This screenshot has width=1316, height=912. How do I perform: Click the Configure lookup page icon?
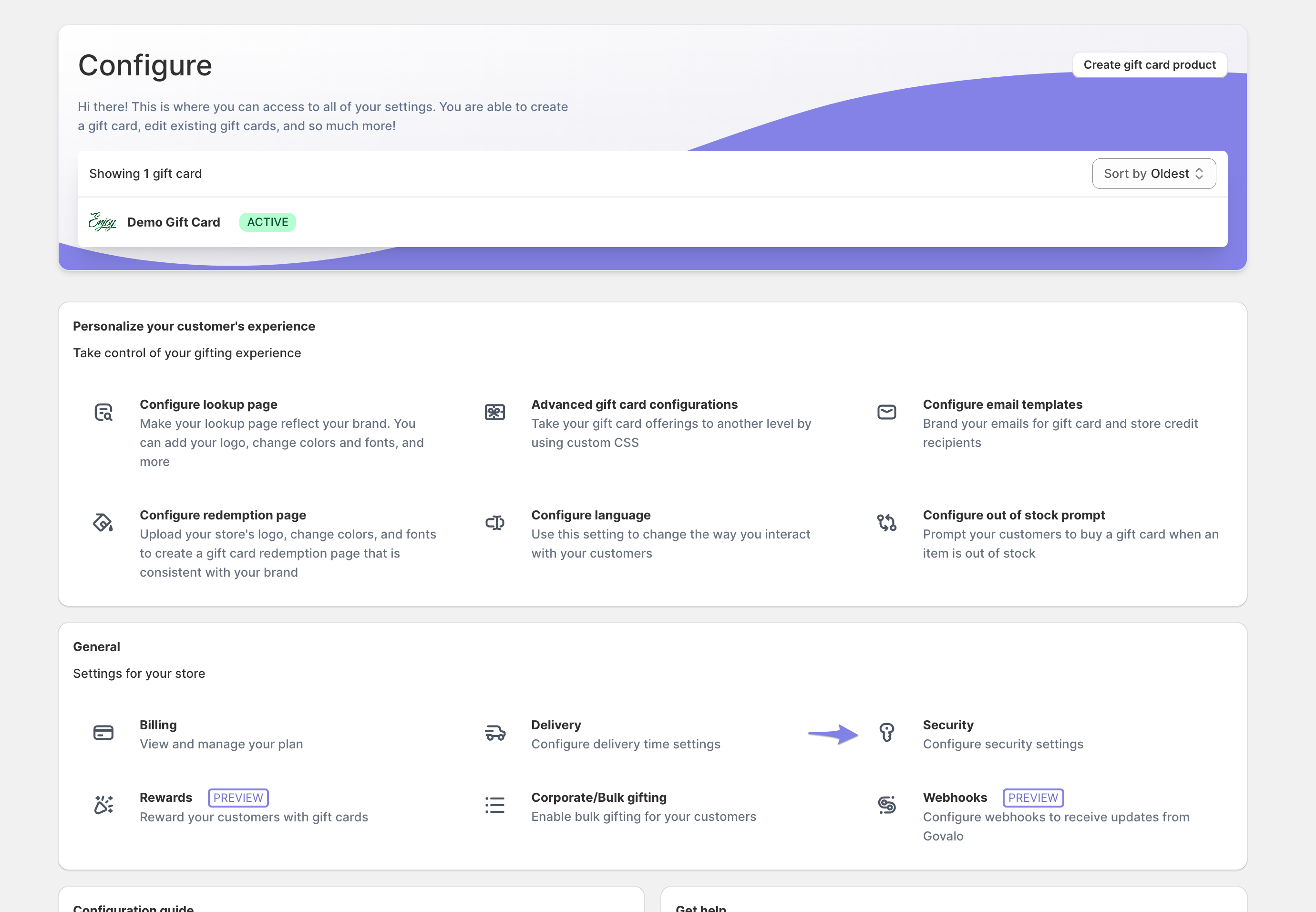(103, 412)
